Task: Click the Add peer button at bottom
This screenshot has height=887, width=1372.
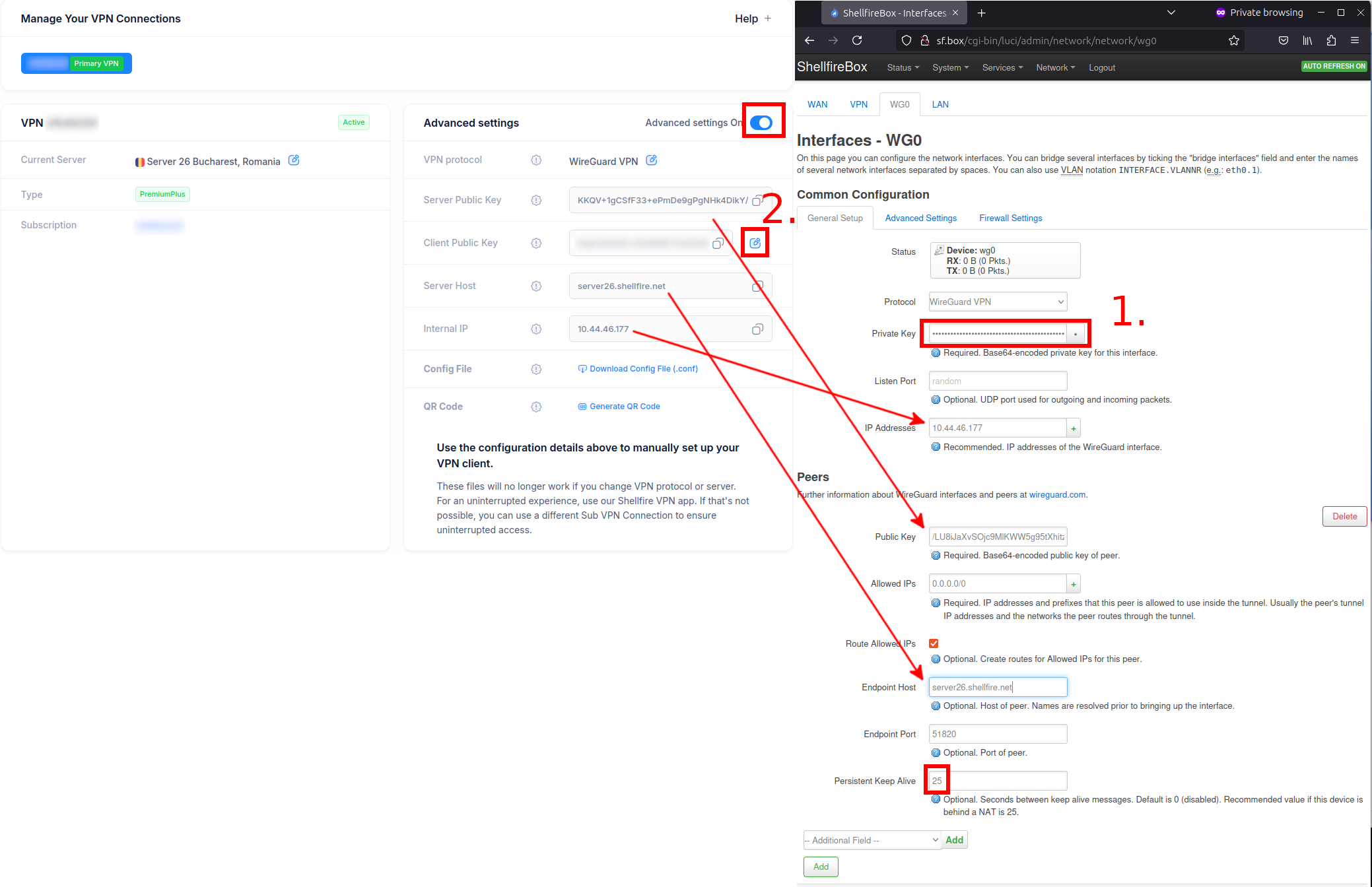Action: coord(821,866)
